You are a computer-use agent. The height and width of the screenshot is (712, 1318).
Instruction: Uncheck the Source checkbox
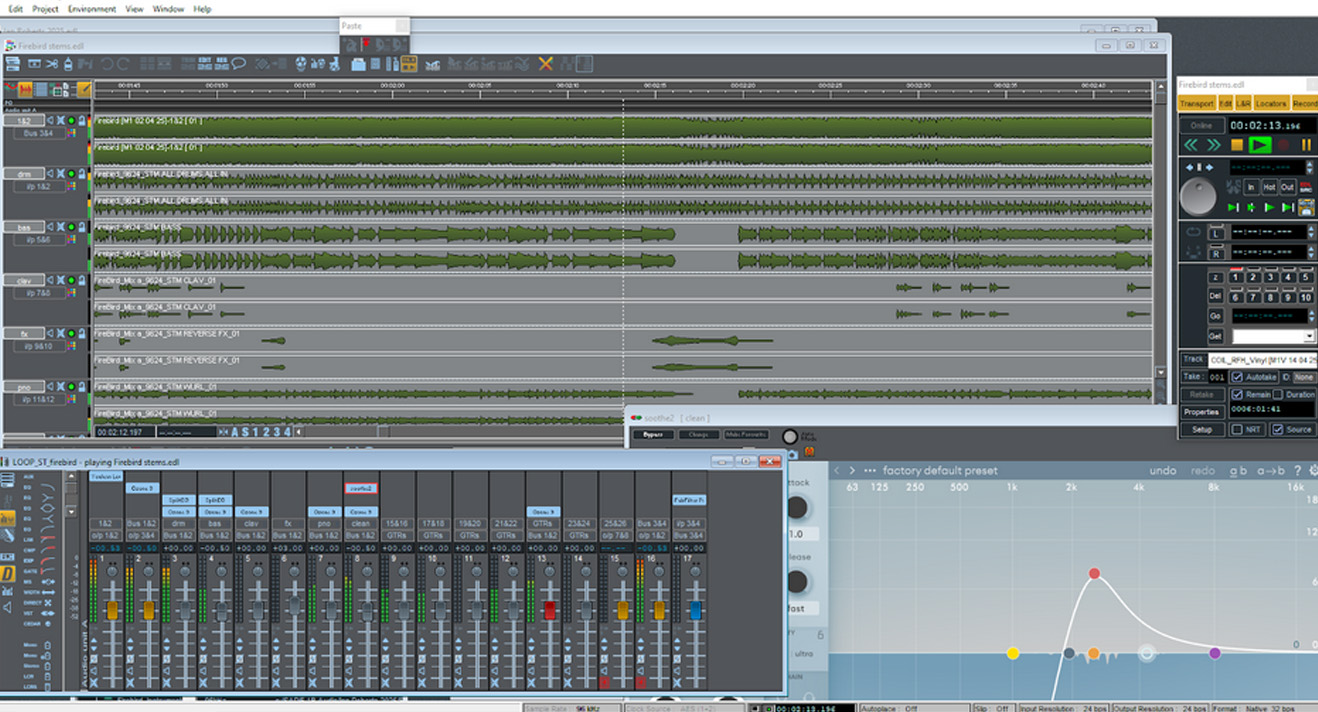[1277, 429]
